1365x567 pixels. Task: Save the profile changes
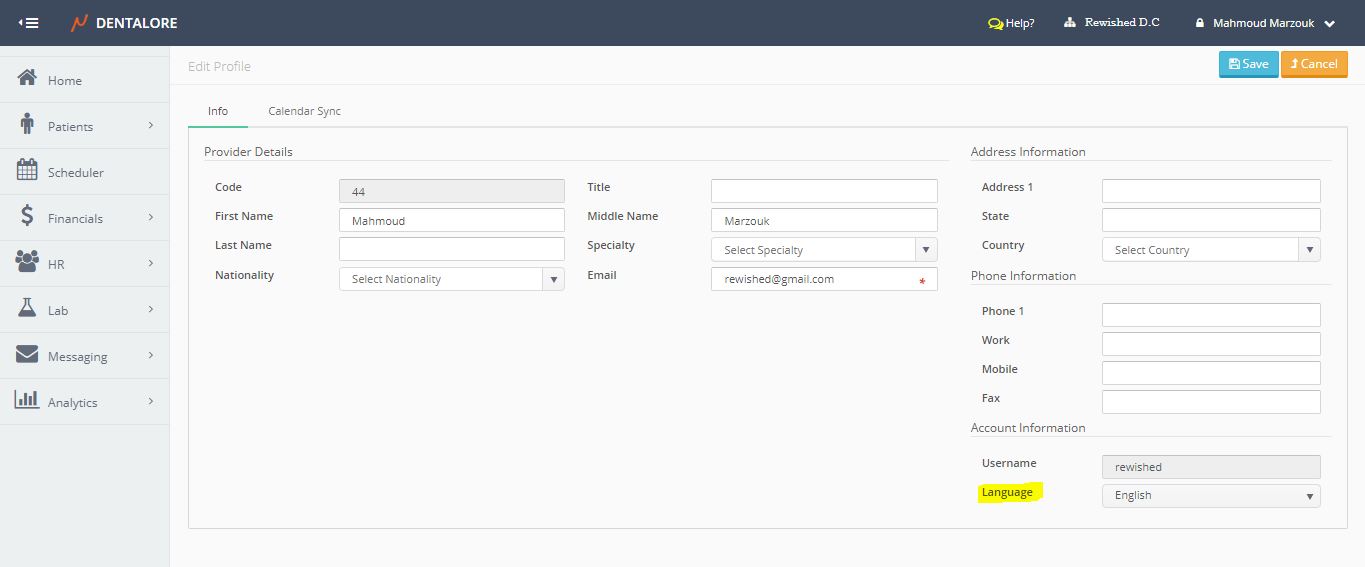click(x=1248, y=64)
